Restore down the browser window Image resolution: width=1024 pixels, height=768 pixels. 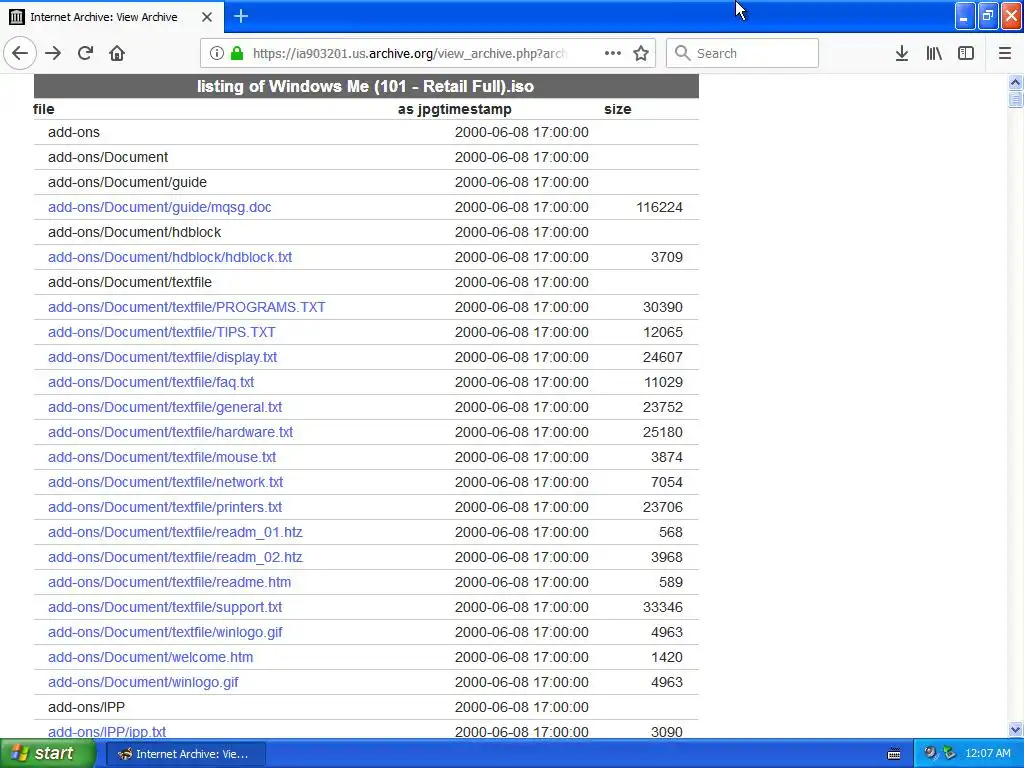click(x=988, y=16)
